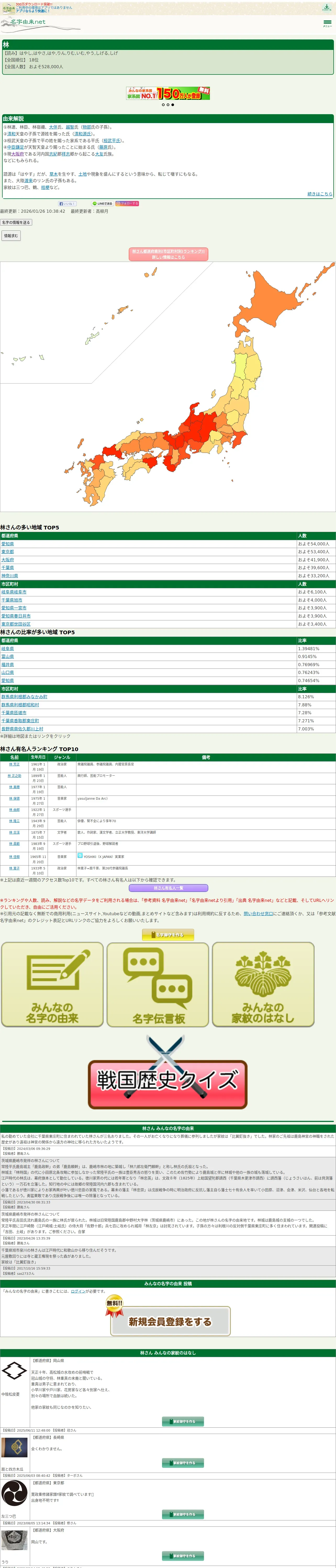The width and height of the screenshot is (336, 1568).
Task: Open 東京都 in the prefecture table
Action: (7, 552)
